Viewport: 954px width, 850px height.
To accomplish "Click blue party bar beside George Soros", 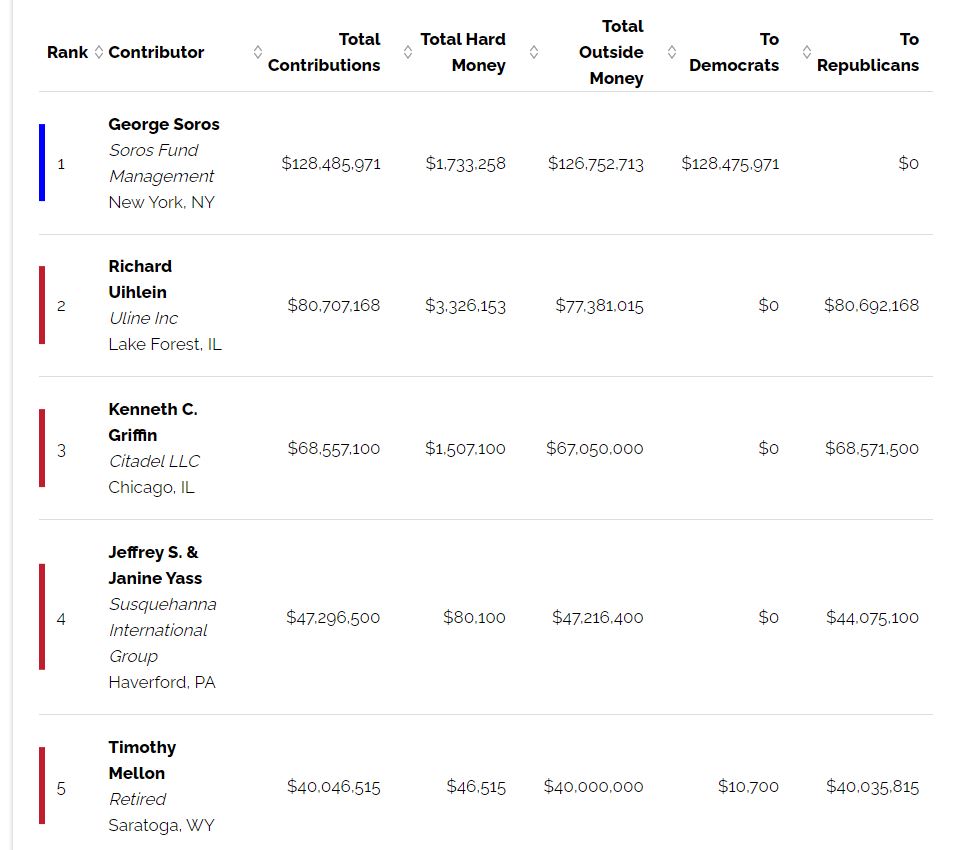I will [42, 162].
